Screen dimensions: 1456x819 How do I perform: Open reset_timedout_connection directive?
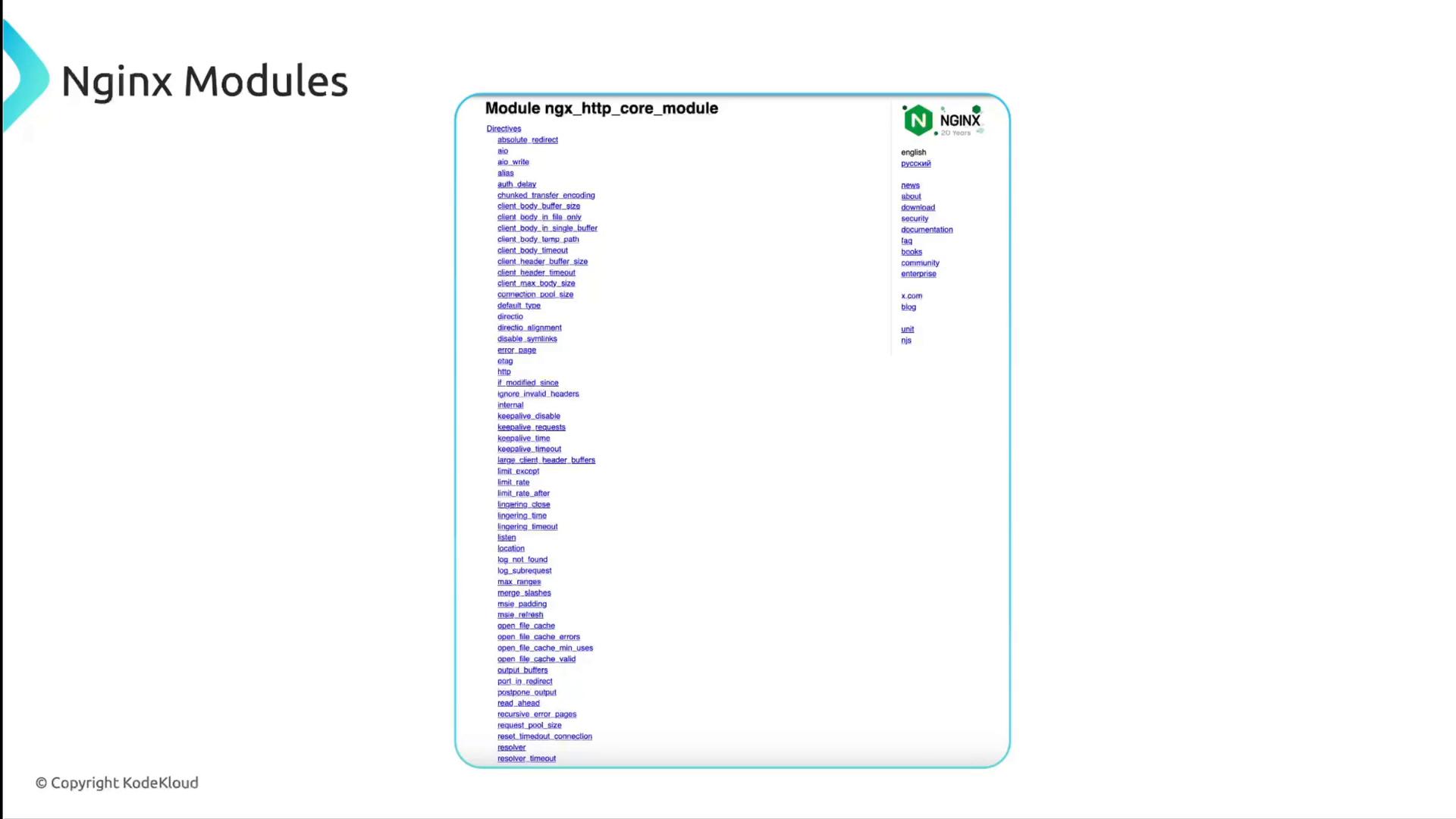544,736
